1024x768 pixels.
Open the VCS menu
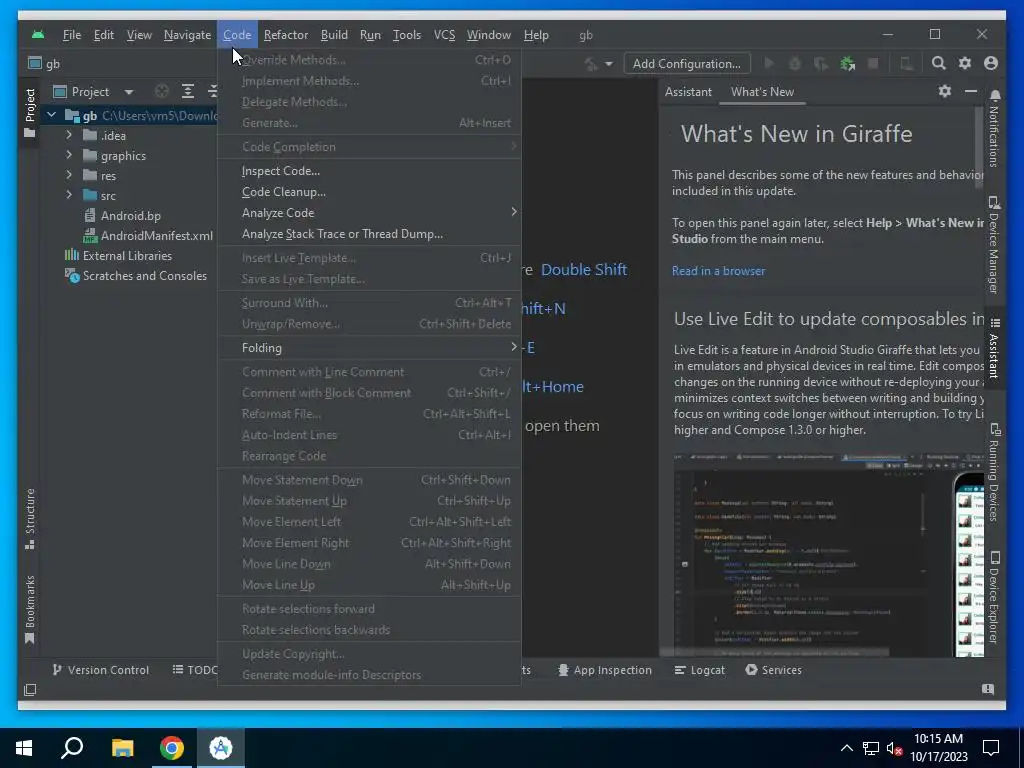pos(444,35)
